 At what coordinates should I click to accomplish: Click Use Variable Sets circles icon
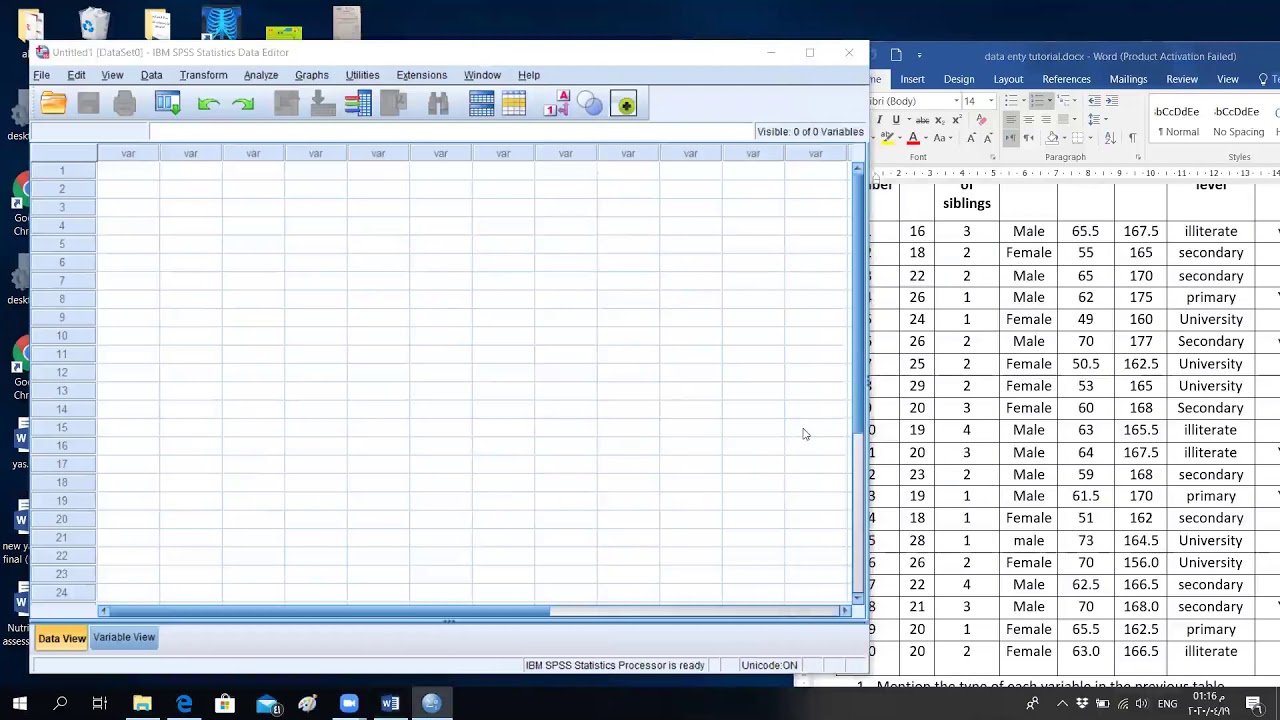pyautogui.click(x=590, y=103)
